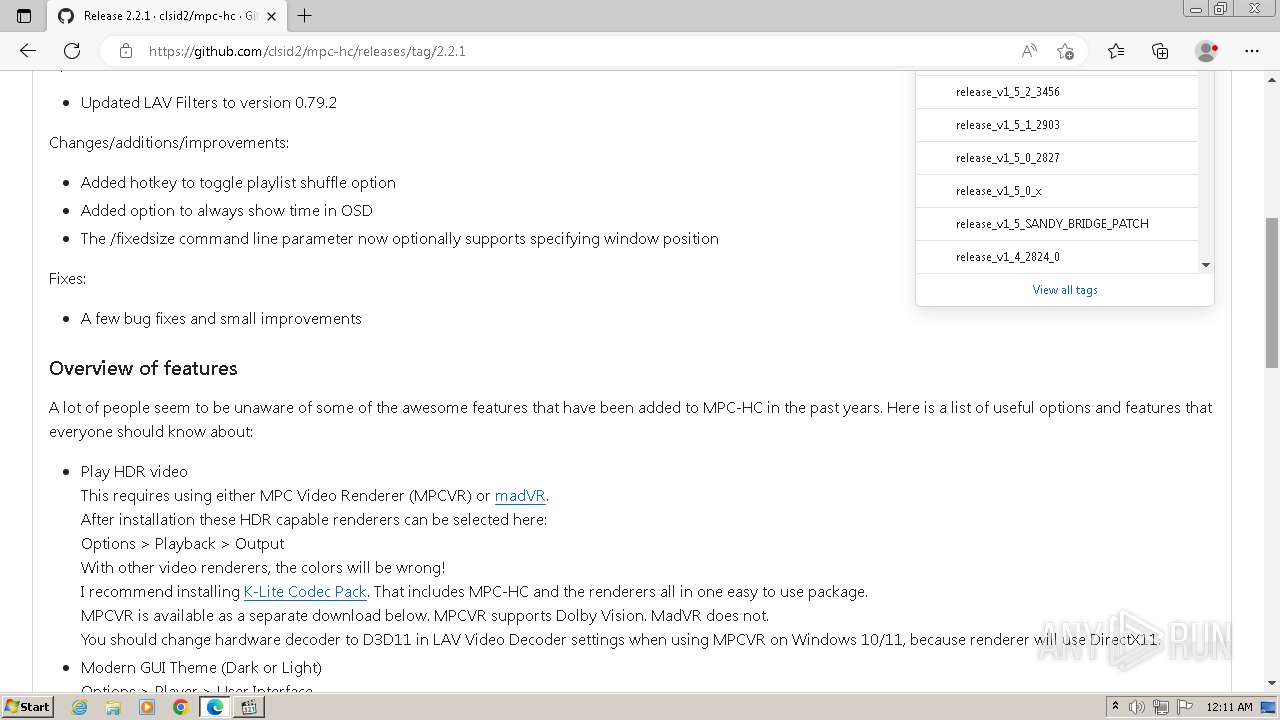Click 'Modern GUI Theme (Dark or Light)' item

click(x=201, y=668)
